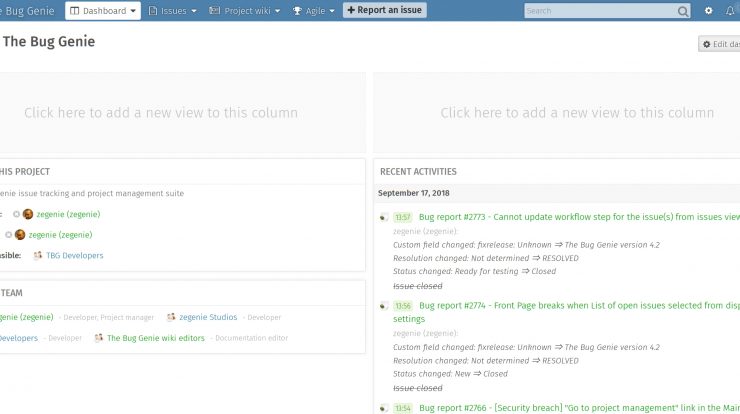740x414 pixels.
Task: Click the Recent Activities panel heading
Action: click(x=418, y=171)
